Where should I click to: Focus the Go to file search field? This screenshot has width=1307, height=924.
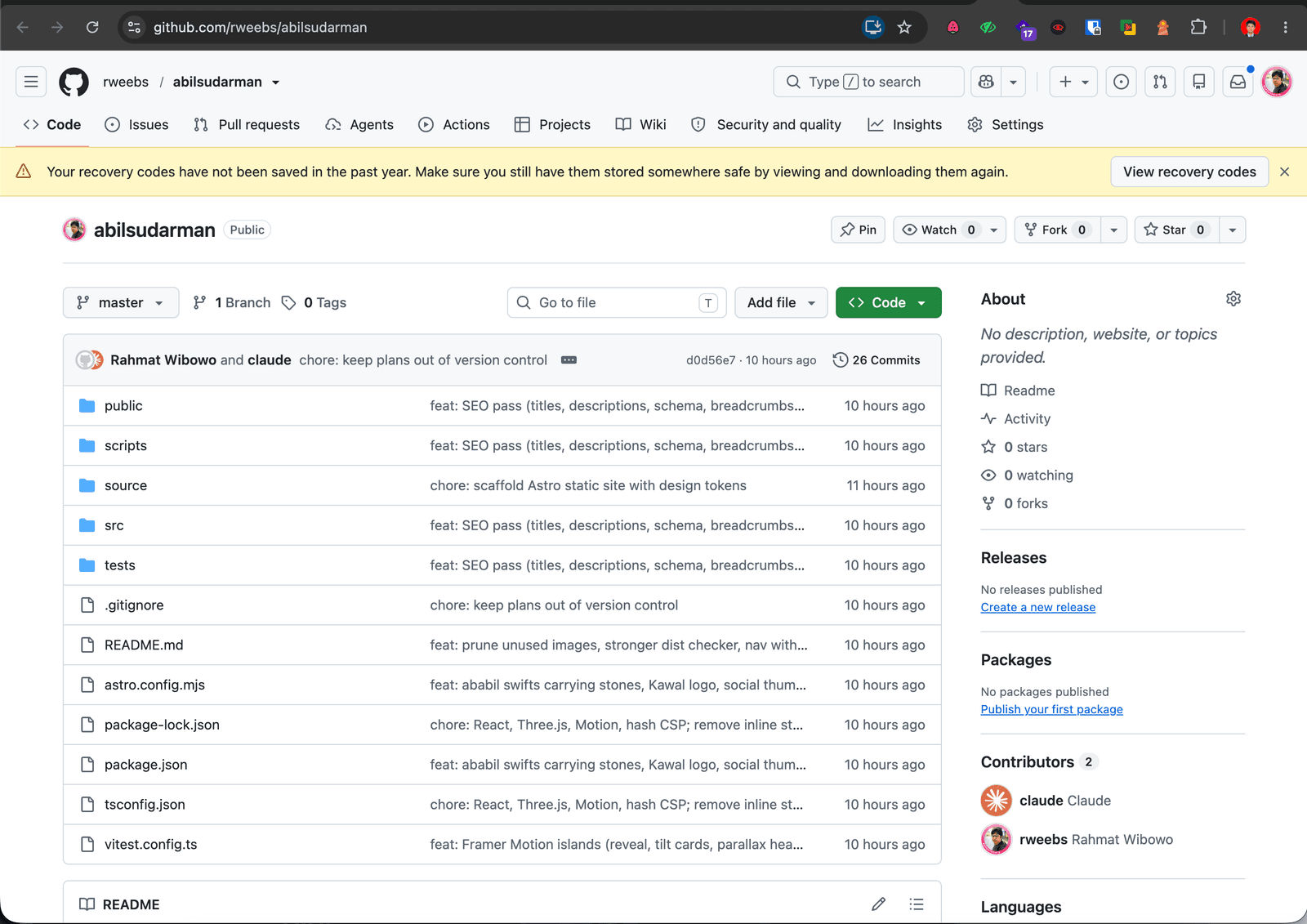617,302
